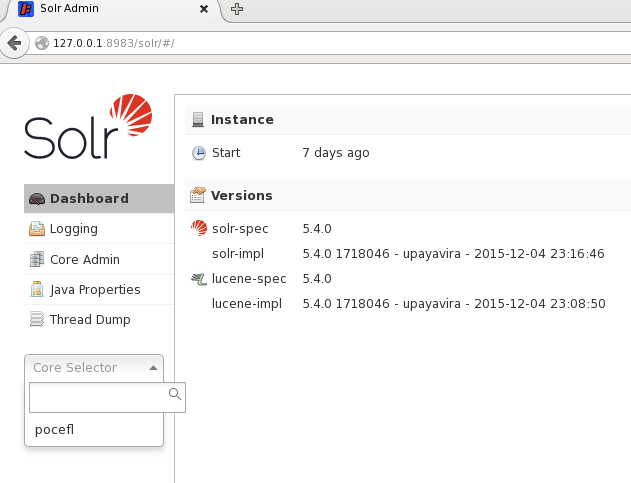Click the lucene-spec feather icon
The image size is (631, 483).
(199, 278)
